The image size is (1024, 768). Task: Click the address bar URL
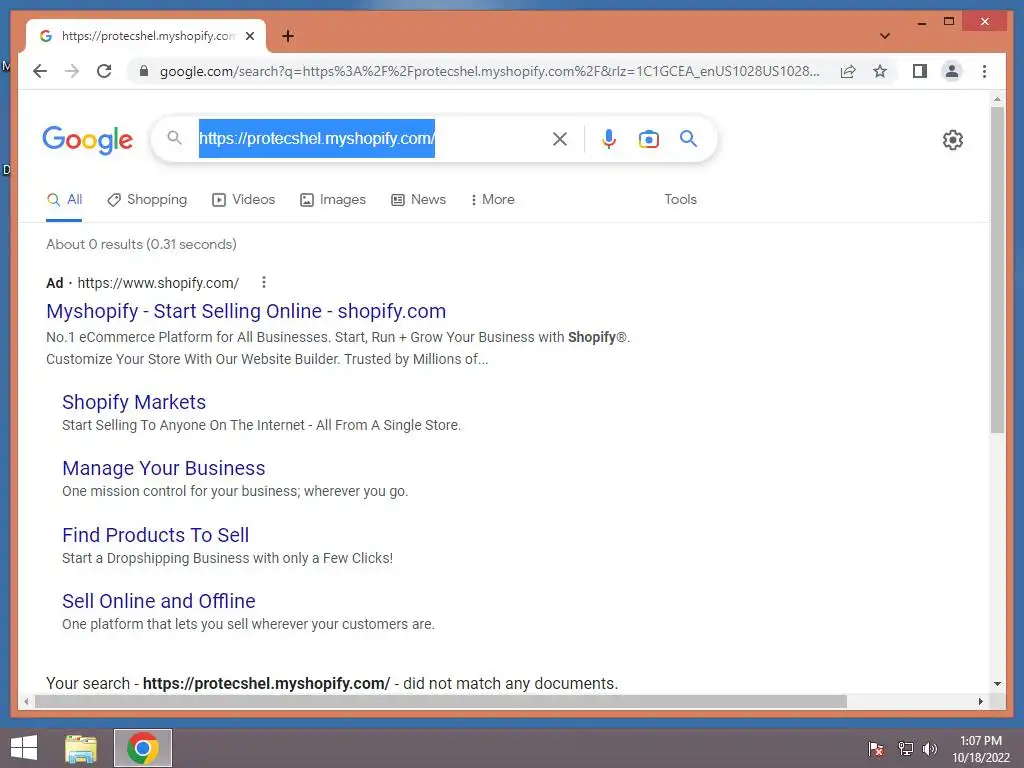[x=489, y=71]
